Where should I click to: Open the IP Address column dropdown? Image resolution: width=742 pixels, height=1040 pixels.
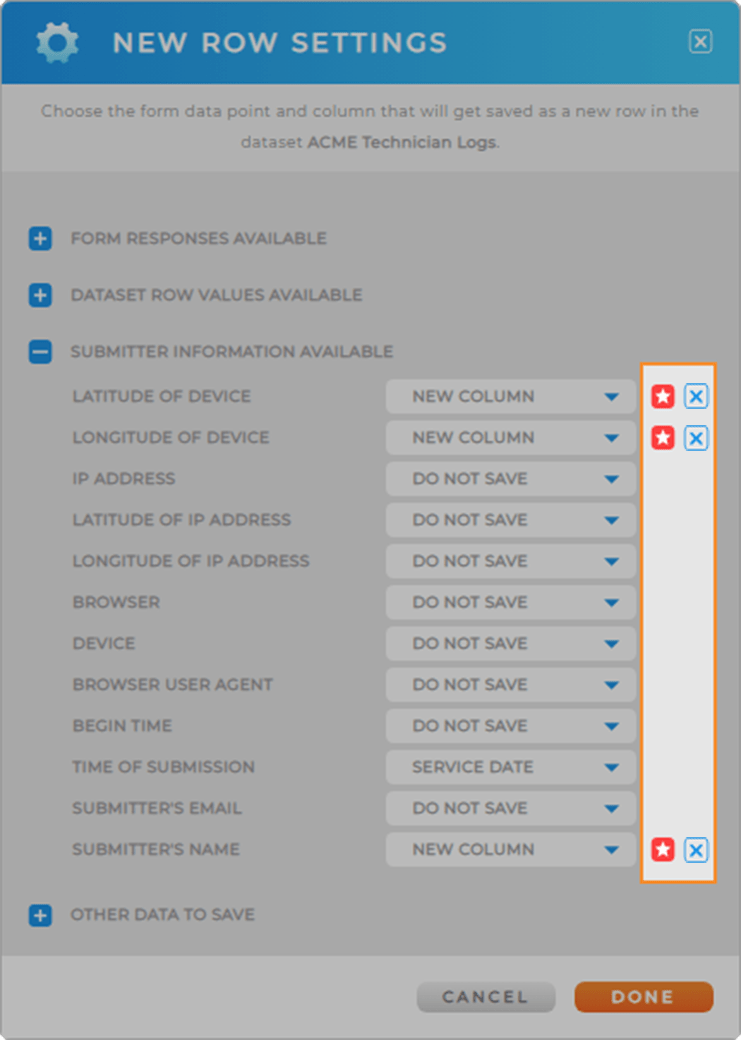coord(510,479)
